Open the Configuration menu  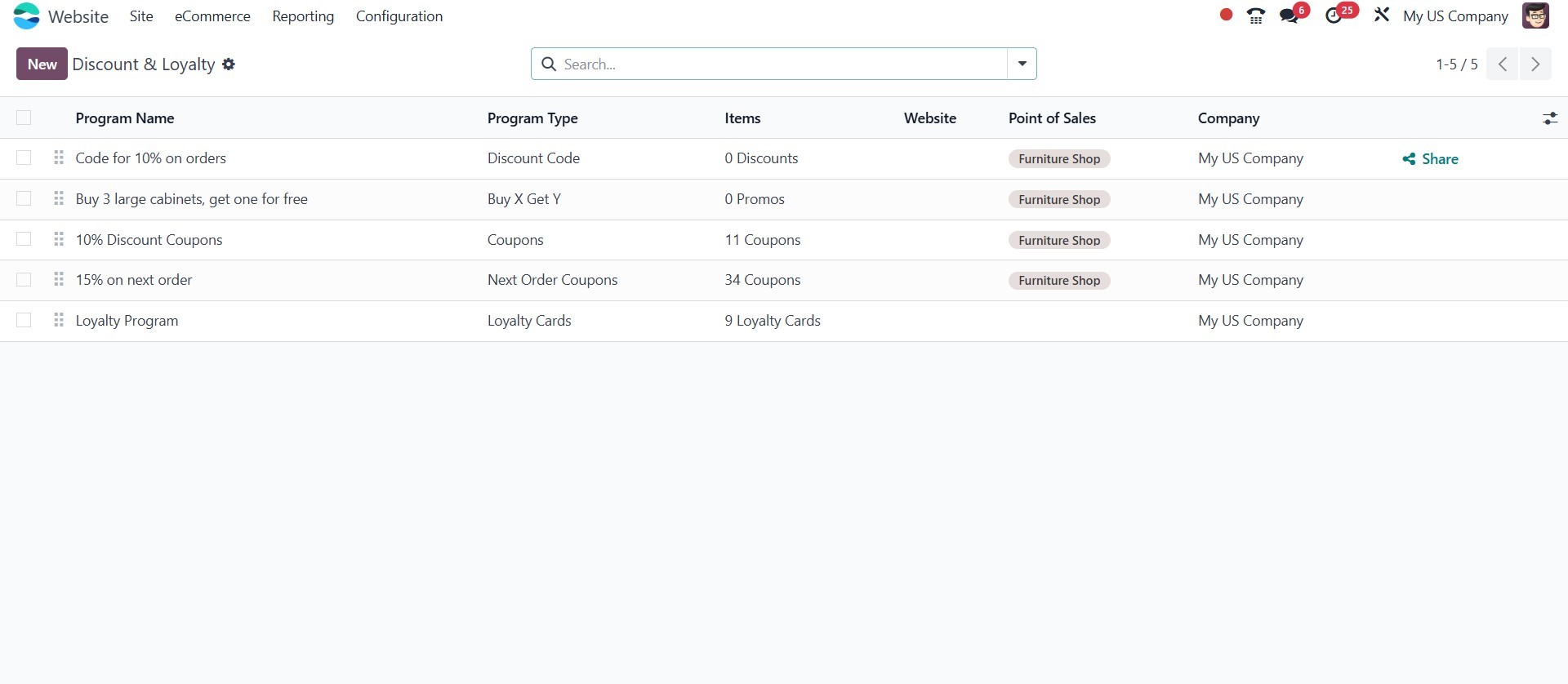(399, 16)
